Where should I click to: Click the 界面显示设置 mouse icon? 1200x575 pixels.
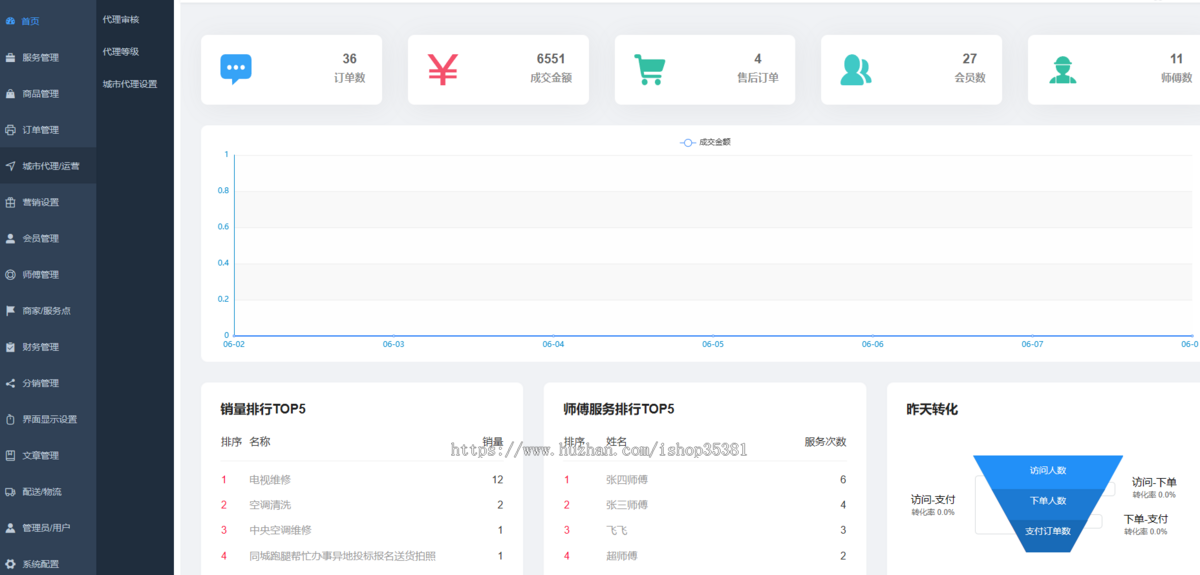point(11,419)
